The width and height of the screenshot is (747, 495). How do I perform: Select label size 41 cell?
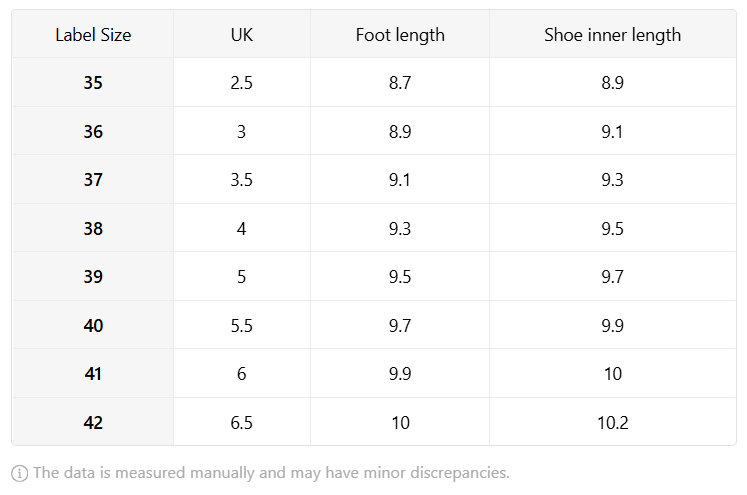tap(93, 374)
